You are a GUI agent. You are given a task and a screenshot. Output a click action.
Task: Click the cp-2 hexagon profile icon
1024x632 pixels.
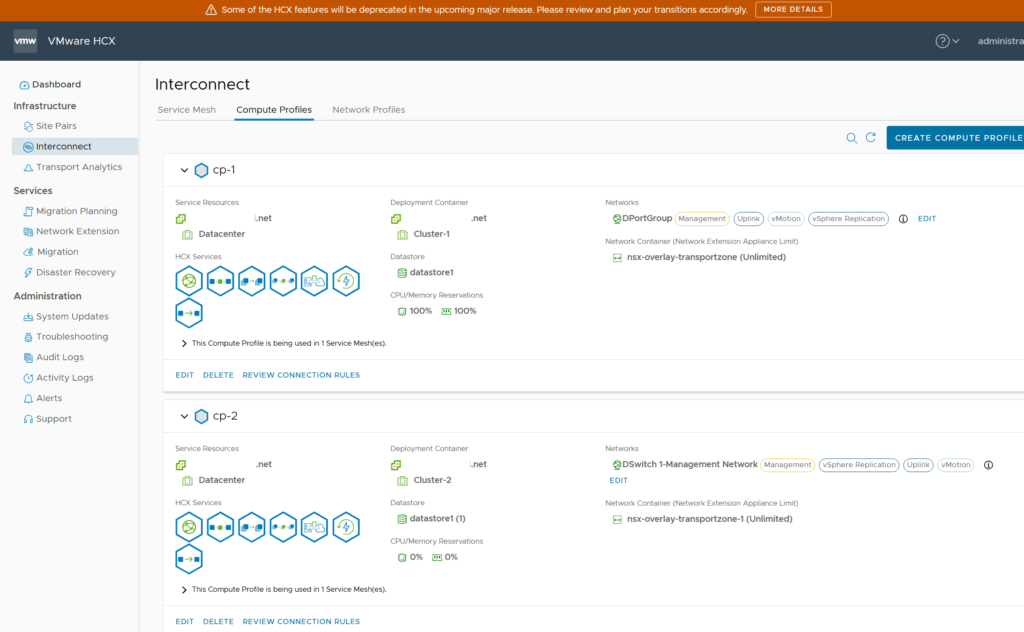tap(202, 416)
